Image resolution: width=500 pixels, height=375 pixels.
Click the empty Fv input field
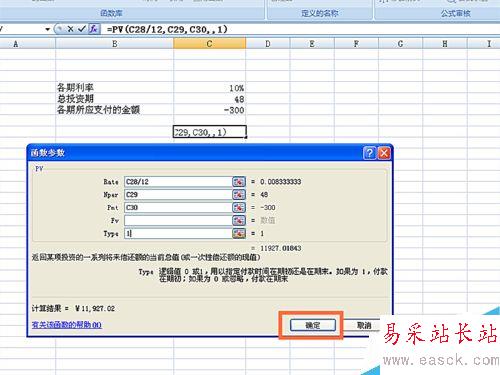click(178, 220)
